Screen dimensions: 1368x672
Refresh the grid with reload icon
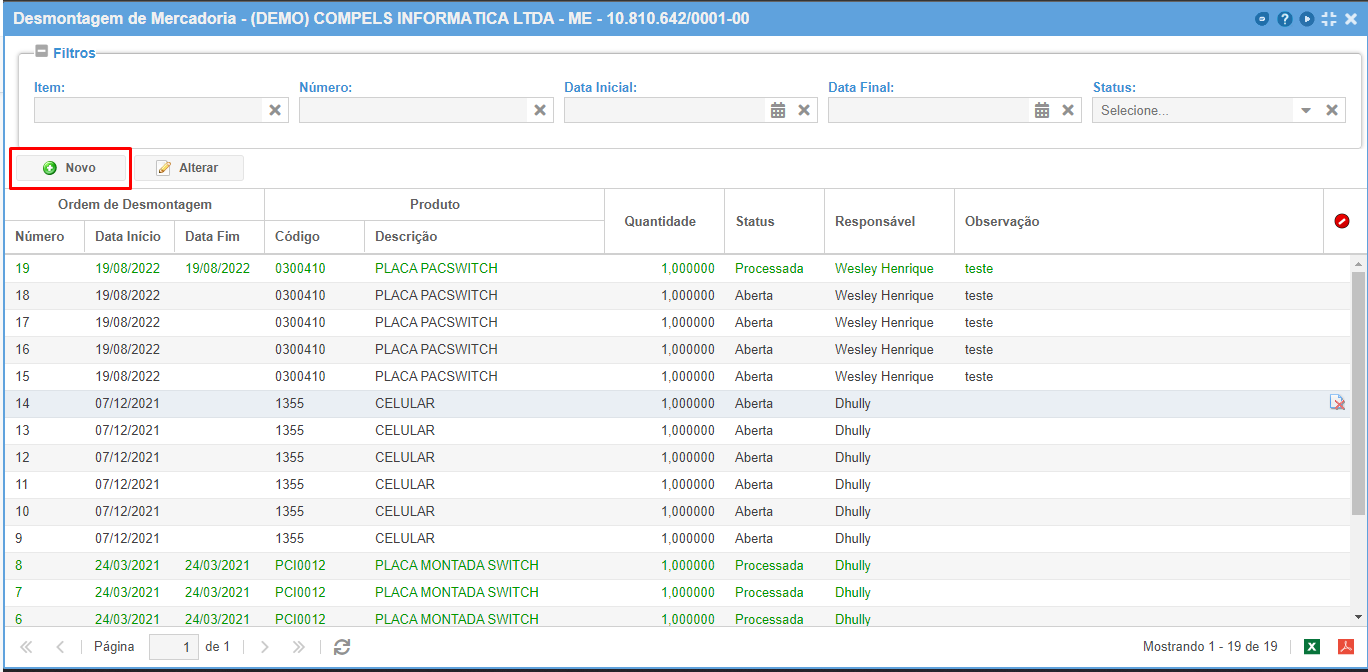[342, 647]
